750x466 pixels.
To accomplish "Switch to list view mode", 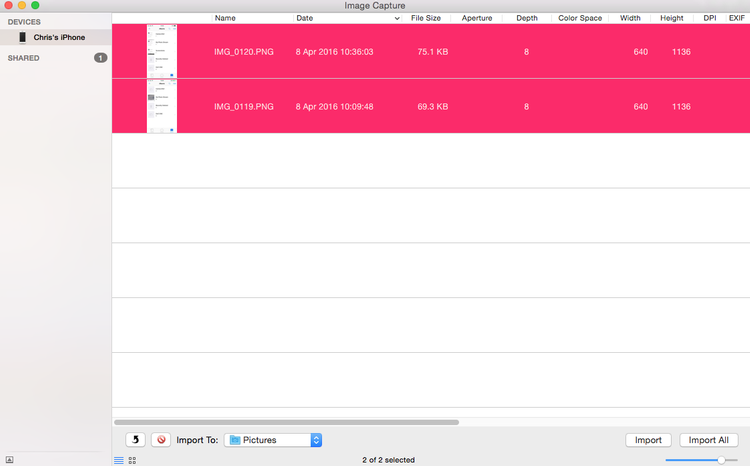I will tap(119, 460).
